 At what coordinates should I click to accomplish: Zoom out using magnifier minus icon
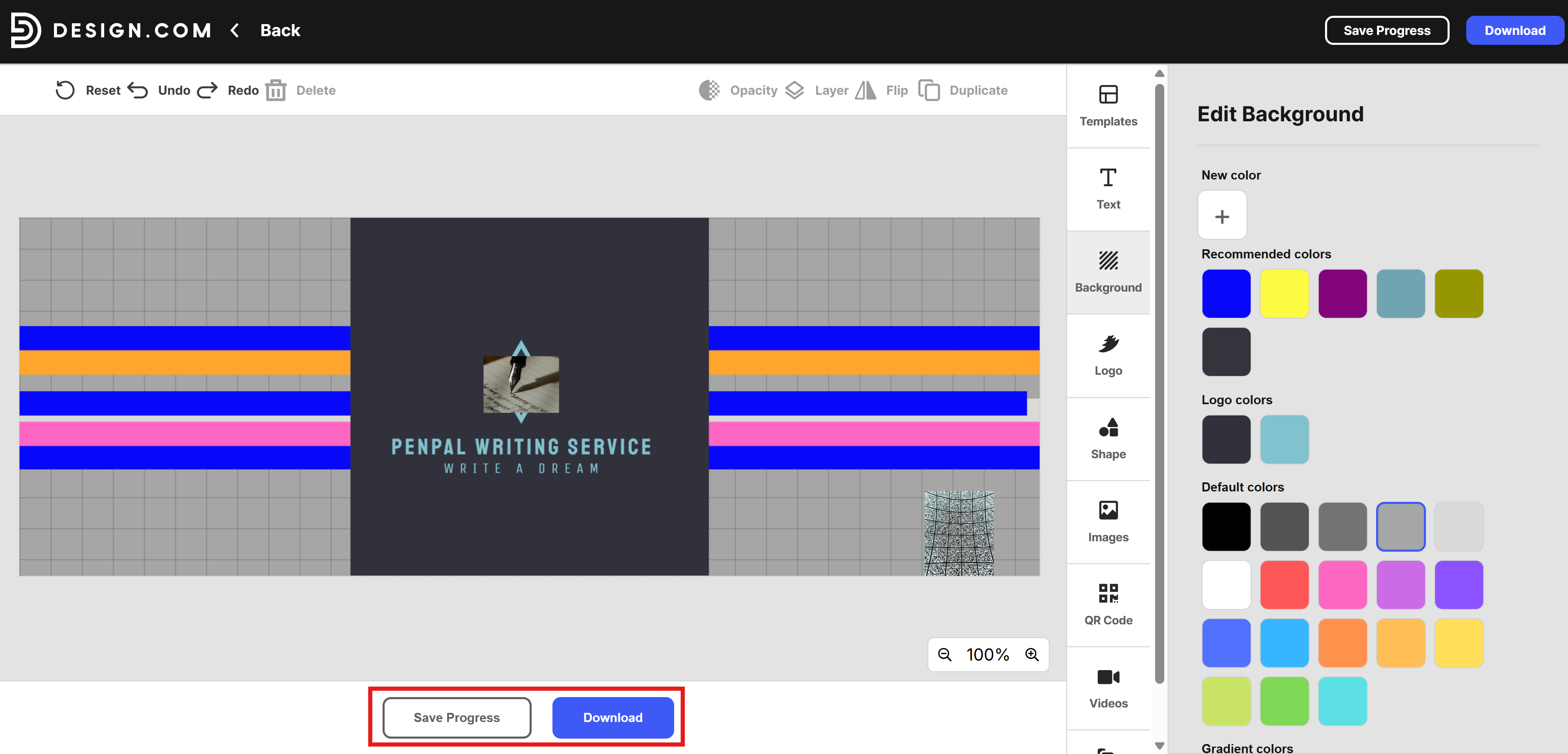[x=945, y=654]
